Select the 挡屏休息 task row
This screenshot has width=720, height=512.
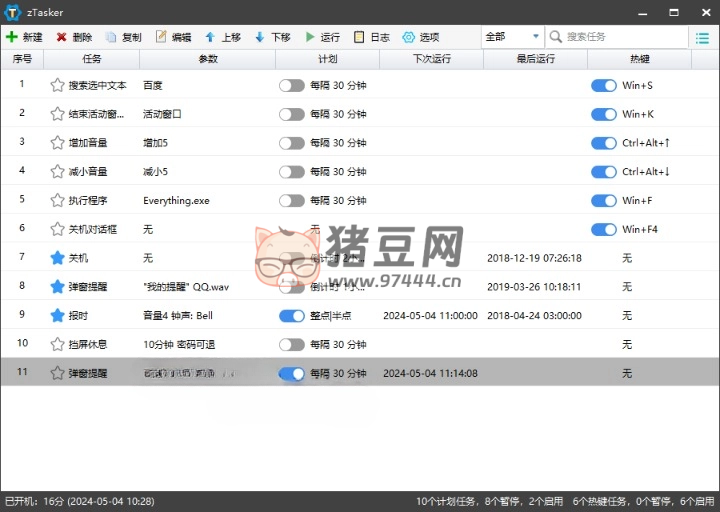click(88, 345)
